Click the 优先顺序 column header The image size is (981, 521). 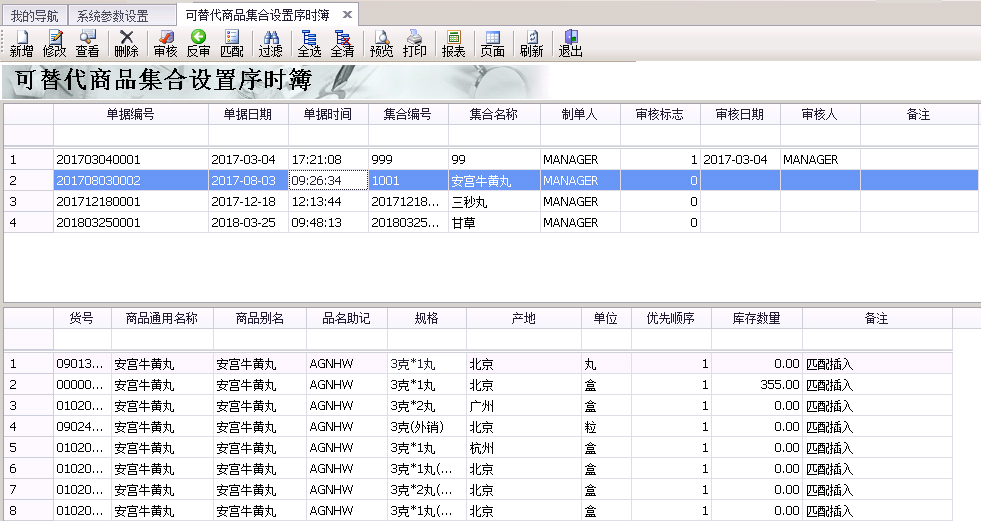click(x=671, y=318)
